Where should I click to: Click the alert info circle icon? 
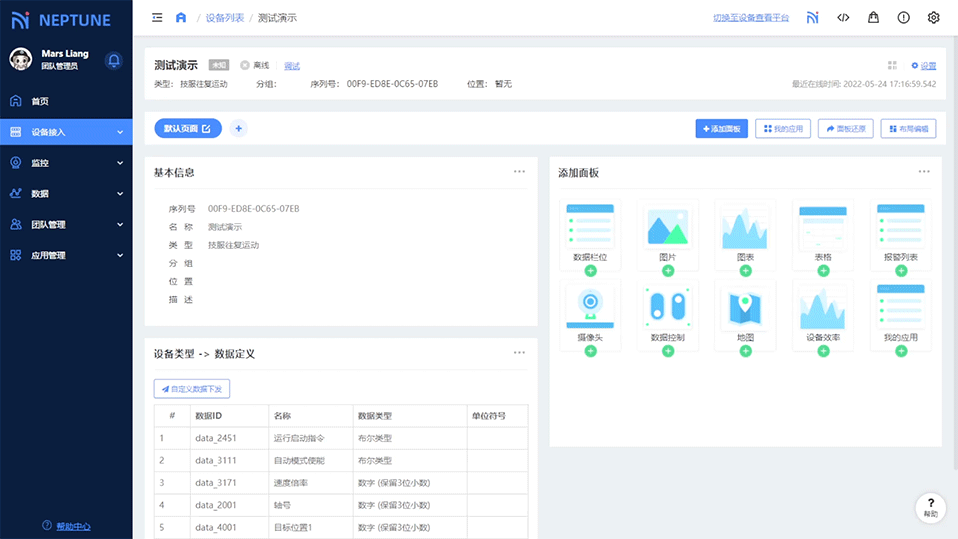point(903,18)
